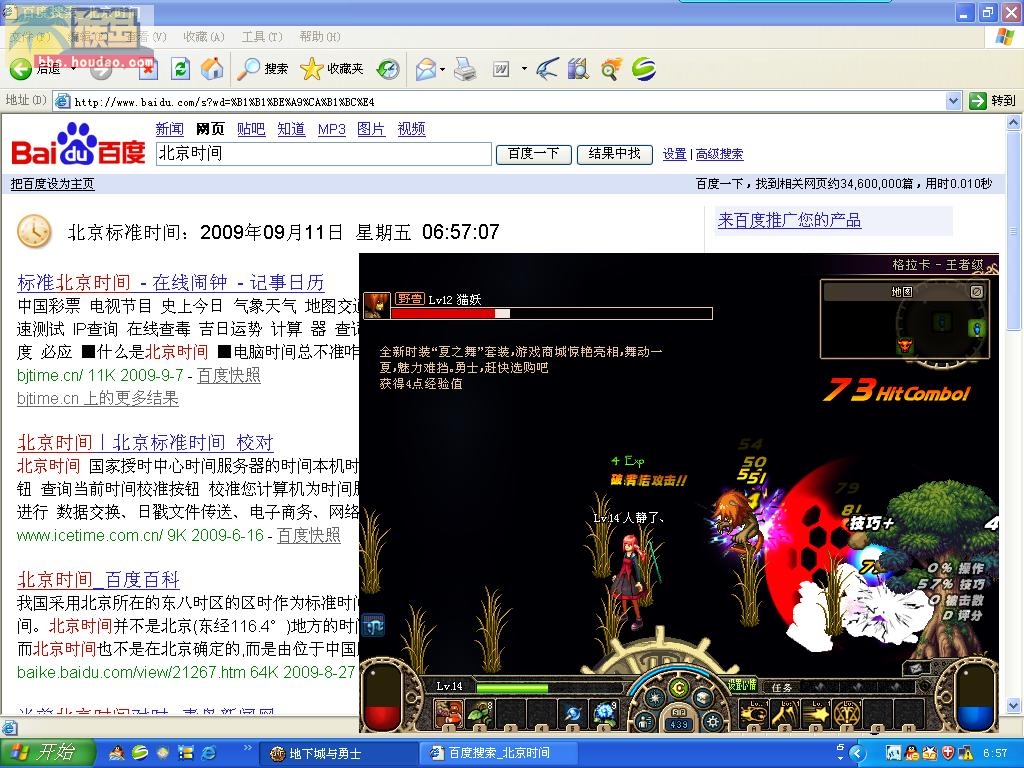The height and width of the screenshot is (768, 1024).
Task: Switch to Baidu 视频 tab
Action: point(411,129)
